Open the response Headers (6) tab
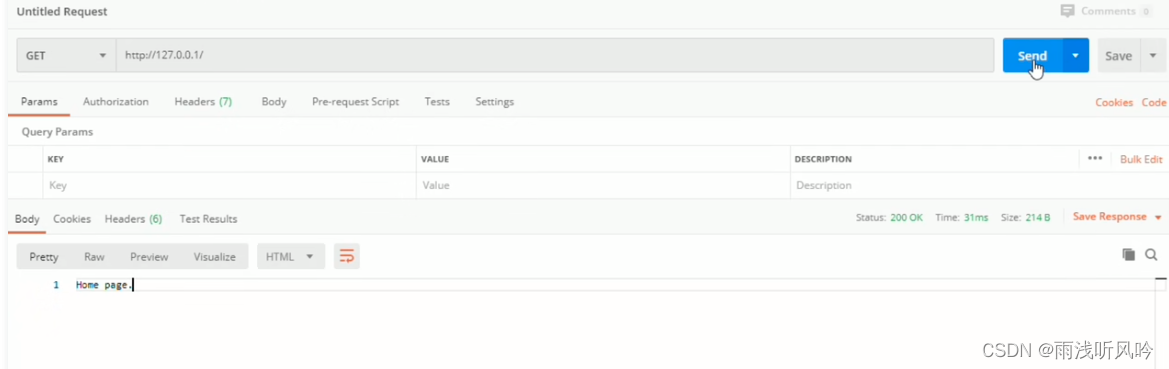1169x369 pixels. click(133, 219)
